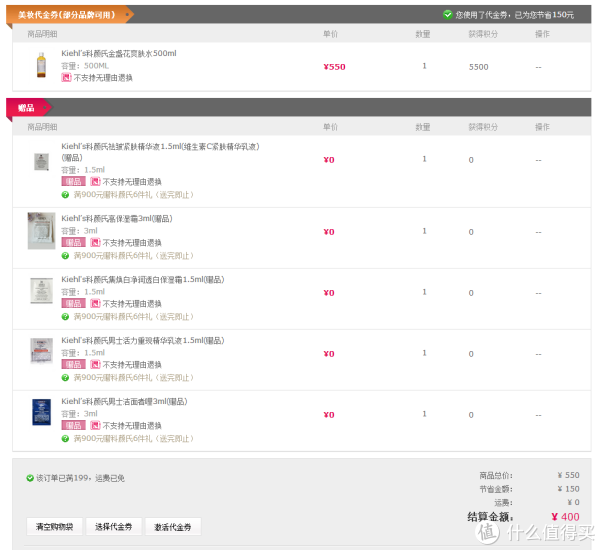
Task: Click the 满900元赠科颜氏6件礼 promo under 男士洁面者喱
Action: point(134,439)
